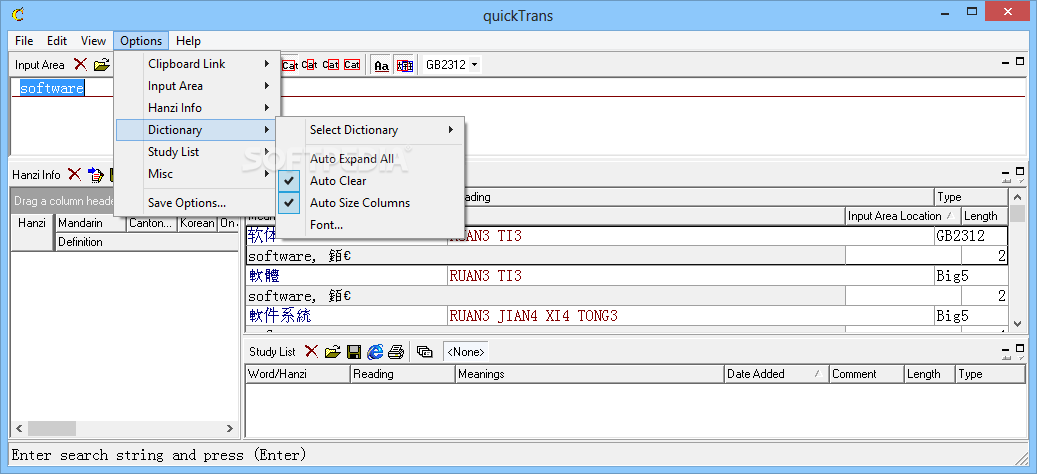
Task: Minimize the Study List panel
Action: [x=1007, y=349]
